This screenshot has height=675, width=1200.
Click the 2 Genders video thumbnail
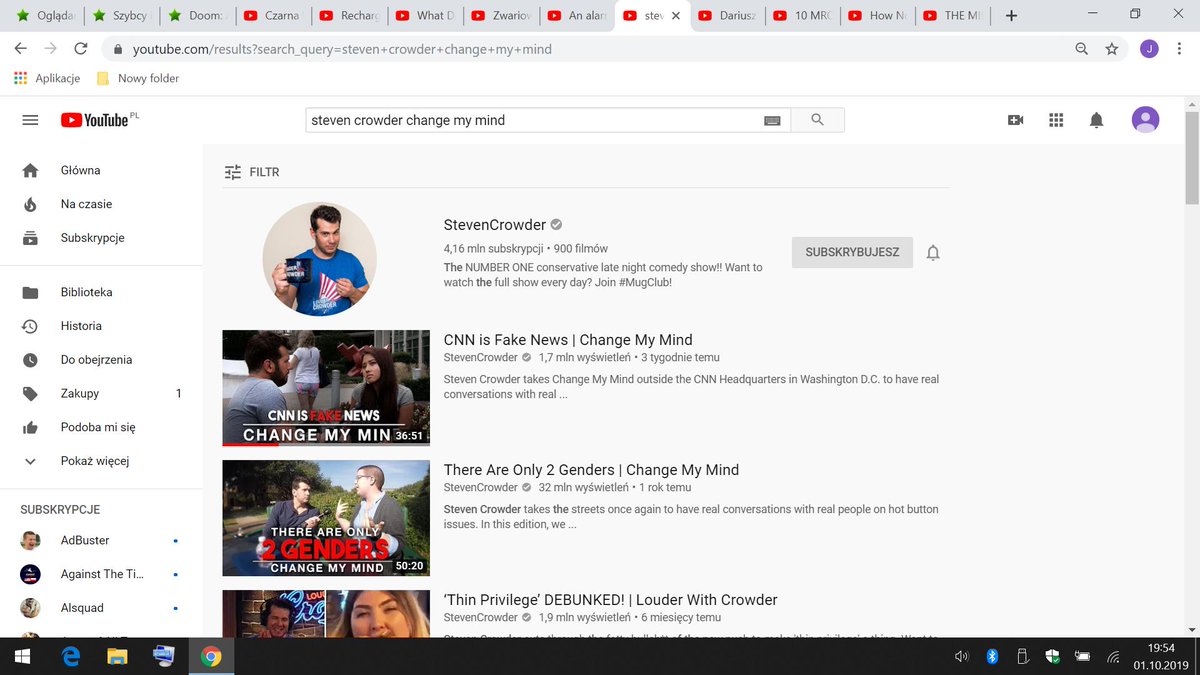coord(326,518)
